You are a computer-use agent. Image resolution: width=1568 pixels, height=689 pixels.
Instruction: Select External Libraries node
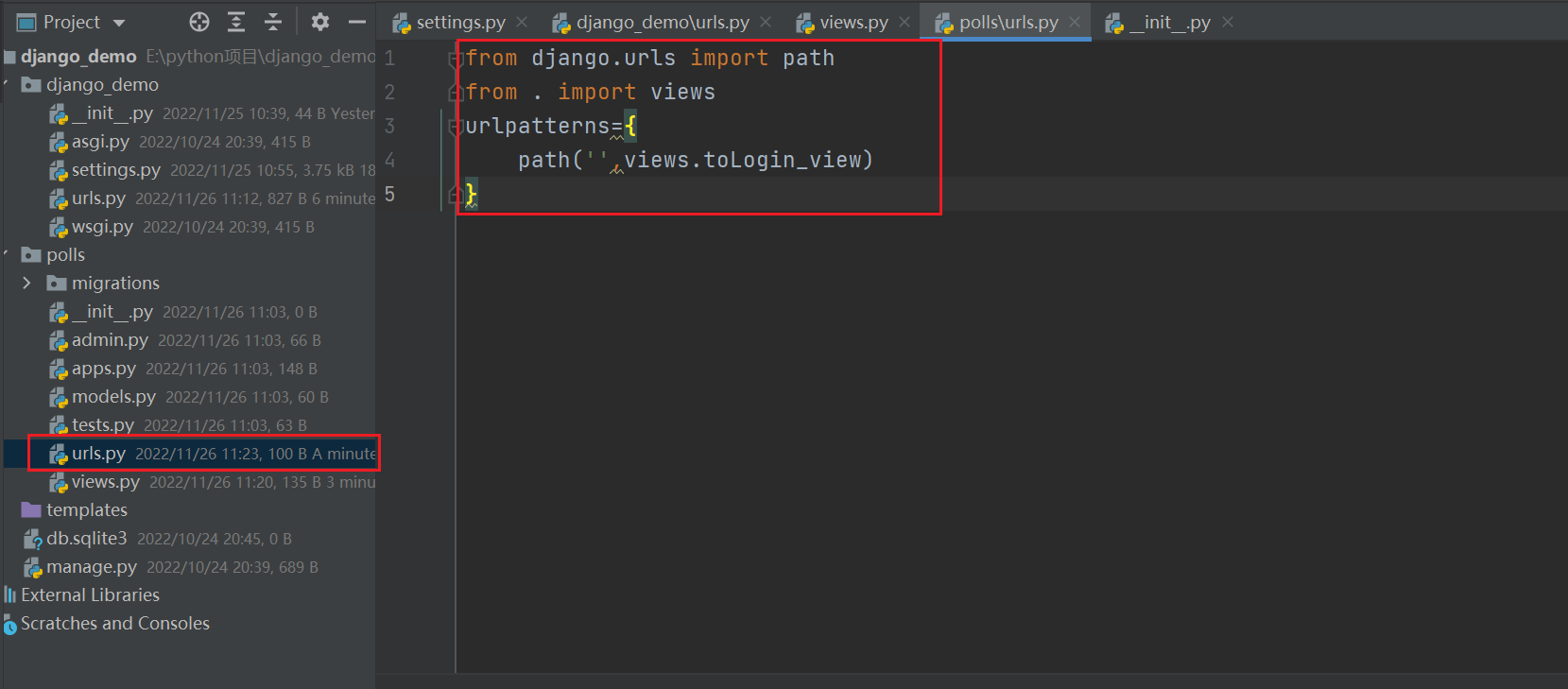[x=90, y=595]
